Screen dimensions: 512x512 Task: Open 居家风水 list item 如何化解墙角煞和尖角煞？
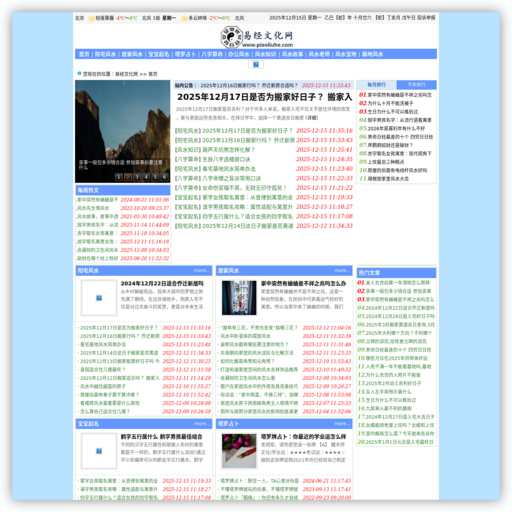coord(247,361)
